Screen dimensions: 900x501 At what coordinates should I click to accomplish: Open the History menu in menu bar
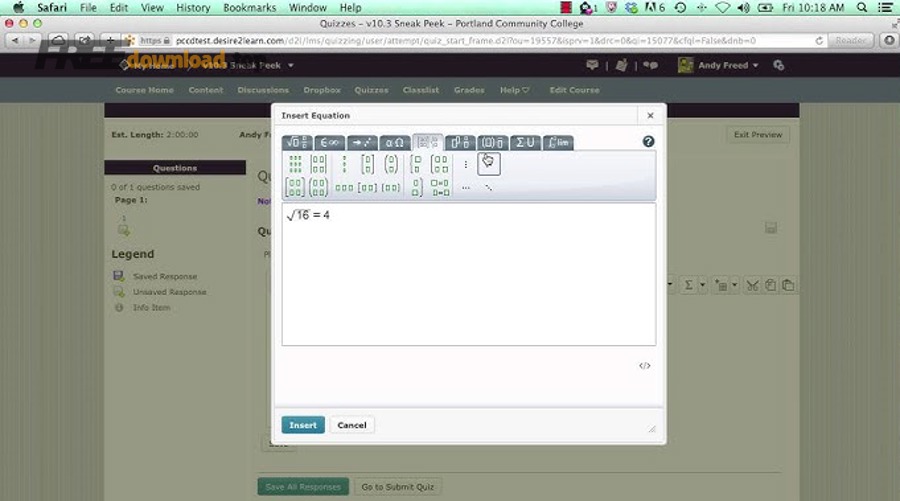tap(193, 7)
